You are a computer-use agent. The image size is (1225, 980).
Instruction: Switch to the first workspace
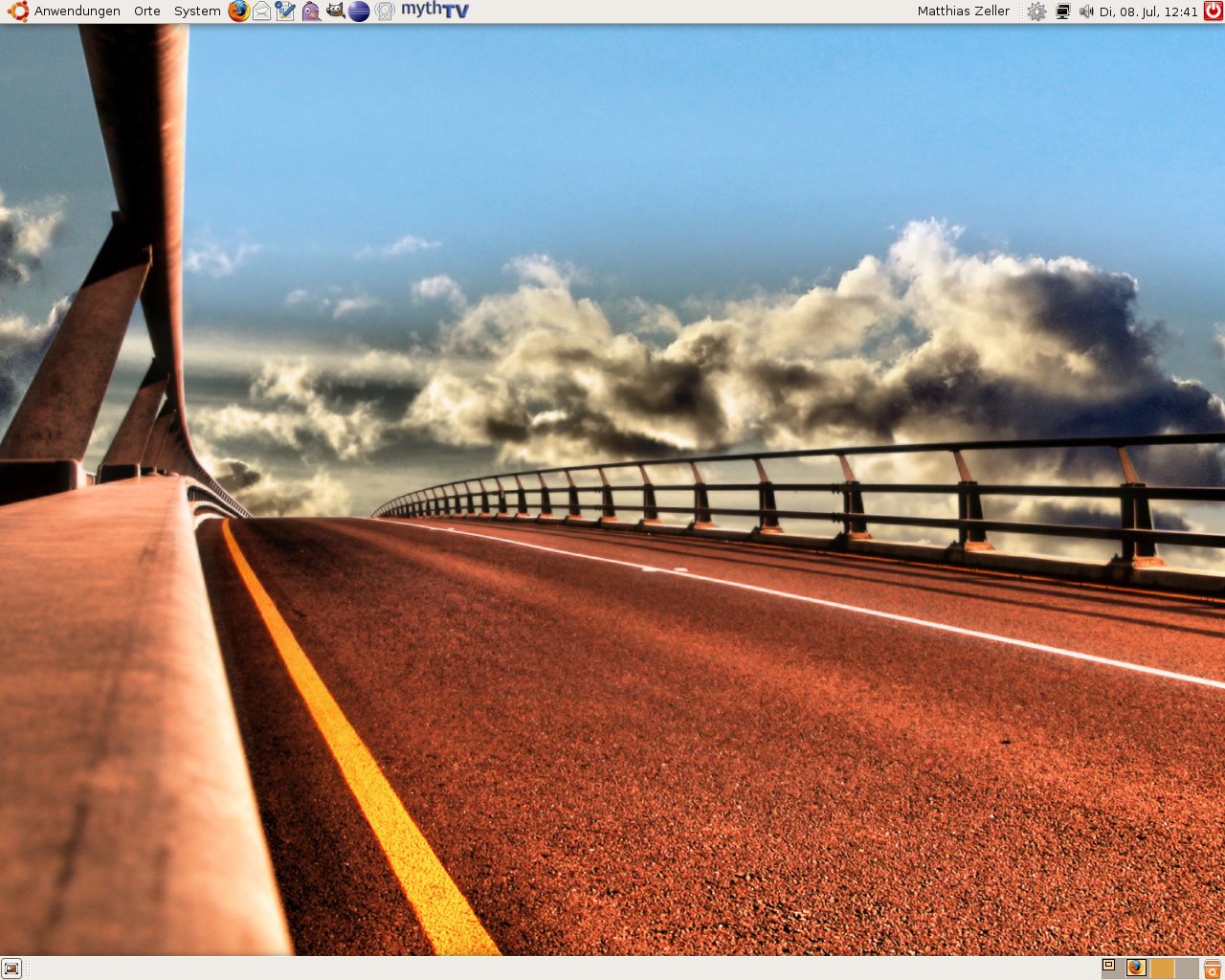point(1113,968)
